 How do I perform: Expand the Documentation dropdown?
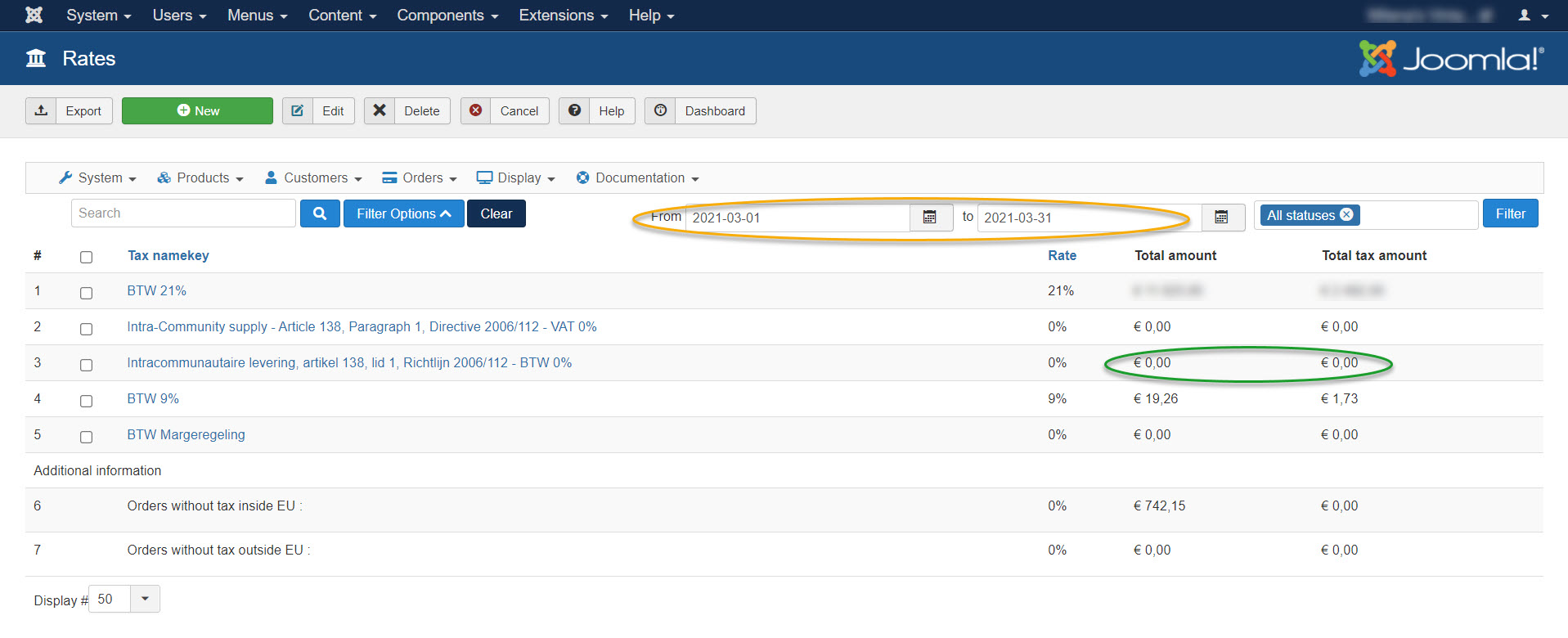click(x=638, y=177)
